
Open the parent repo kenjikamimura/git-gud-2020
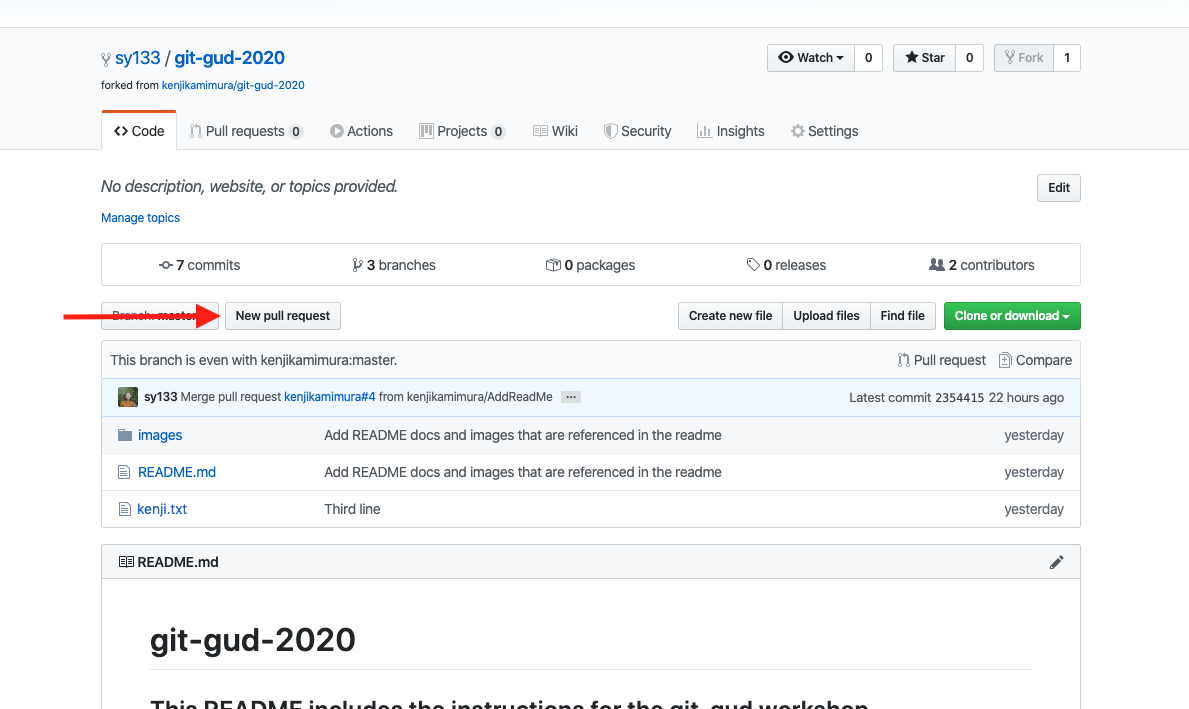(233, 85)
